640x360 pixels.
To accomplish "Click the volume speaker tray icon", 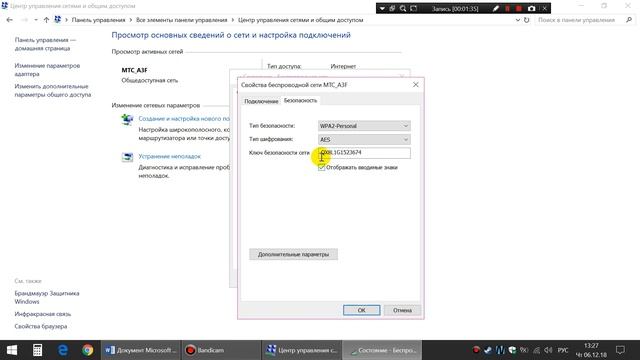I will (x=548, y=350).
